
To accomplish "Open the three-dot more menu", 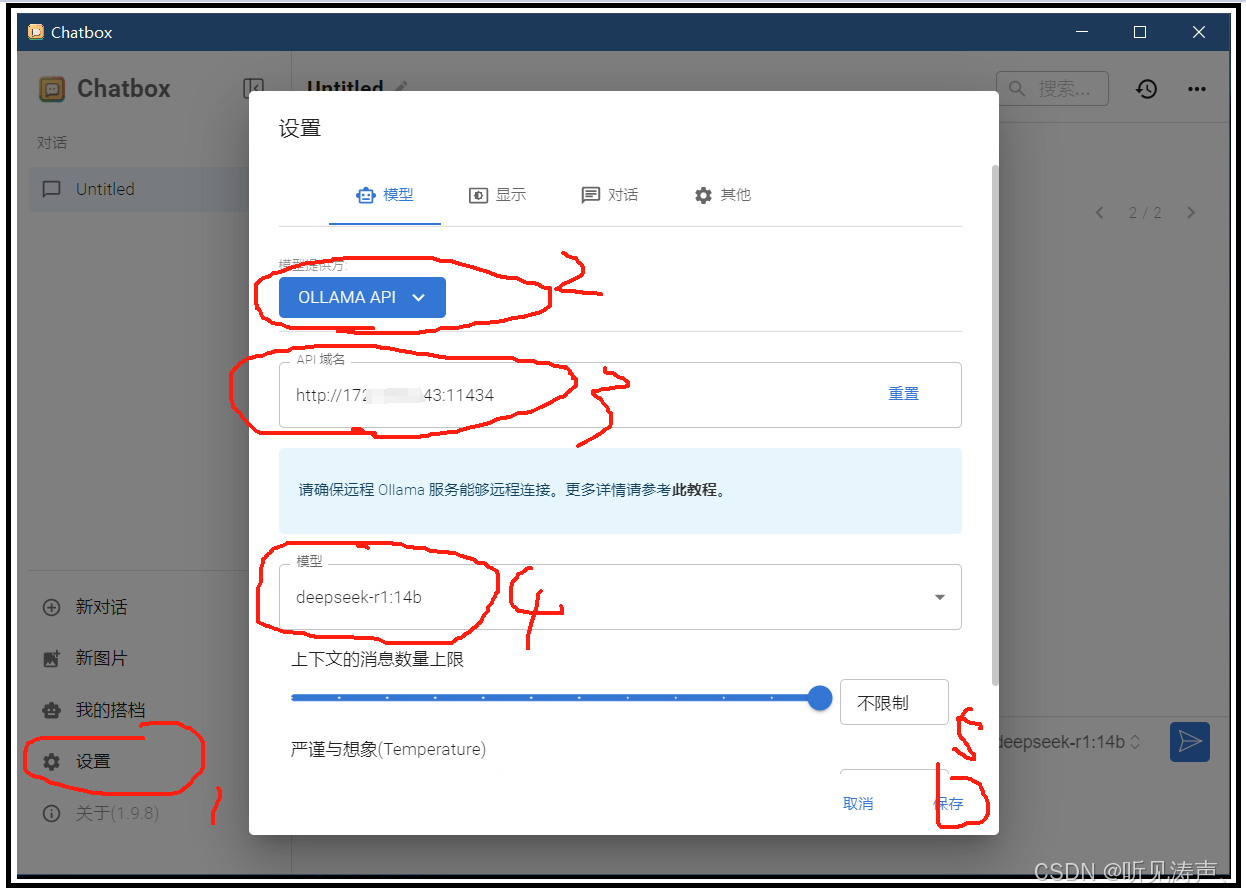I will pos(1196,89).
